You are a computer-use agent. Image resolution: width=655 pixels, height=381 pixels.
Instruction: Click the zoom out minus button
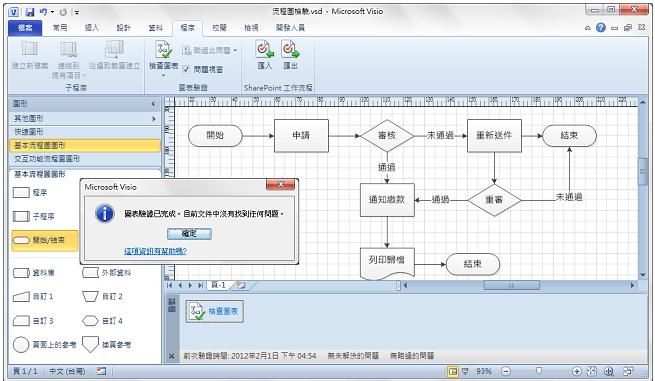click(x=506, y=371)
